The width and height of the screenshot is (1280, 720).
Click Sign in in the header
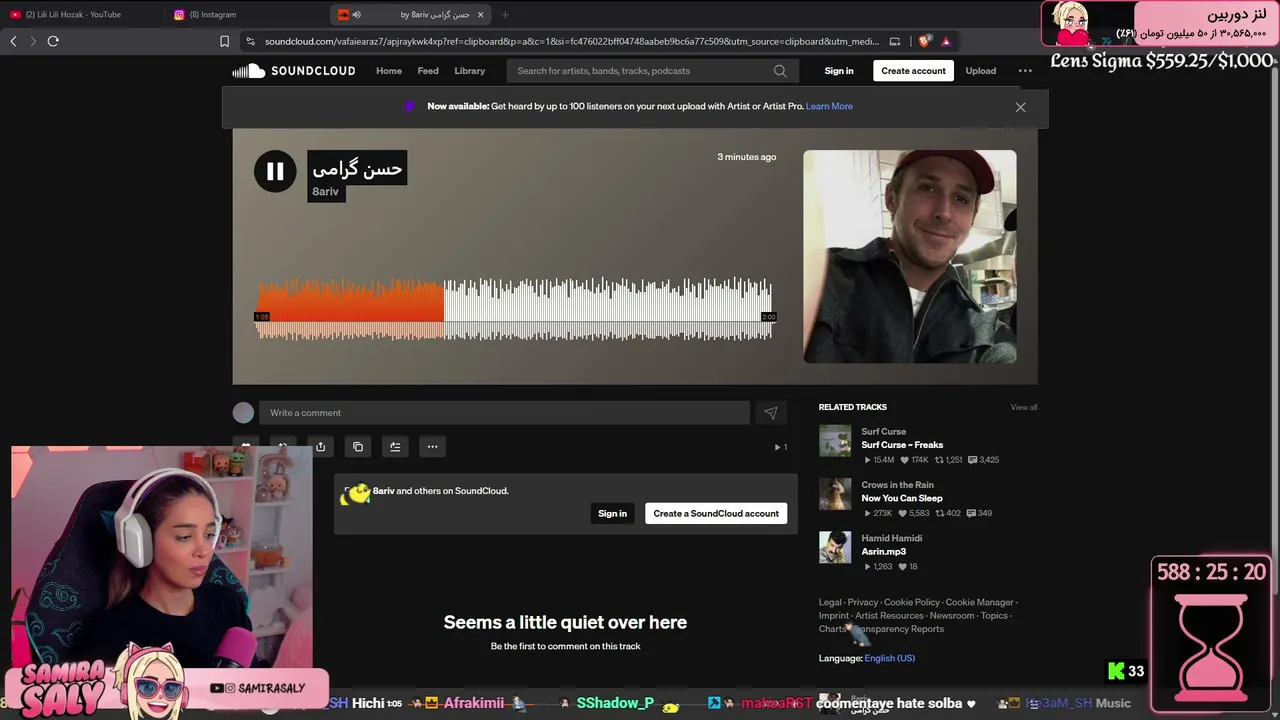tap(839, 71)
